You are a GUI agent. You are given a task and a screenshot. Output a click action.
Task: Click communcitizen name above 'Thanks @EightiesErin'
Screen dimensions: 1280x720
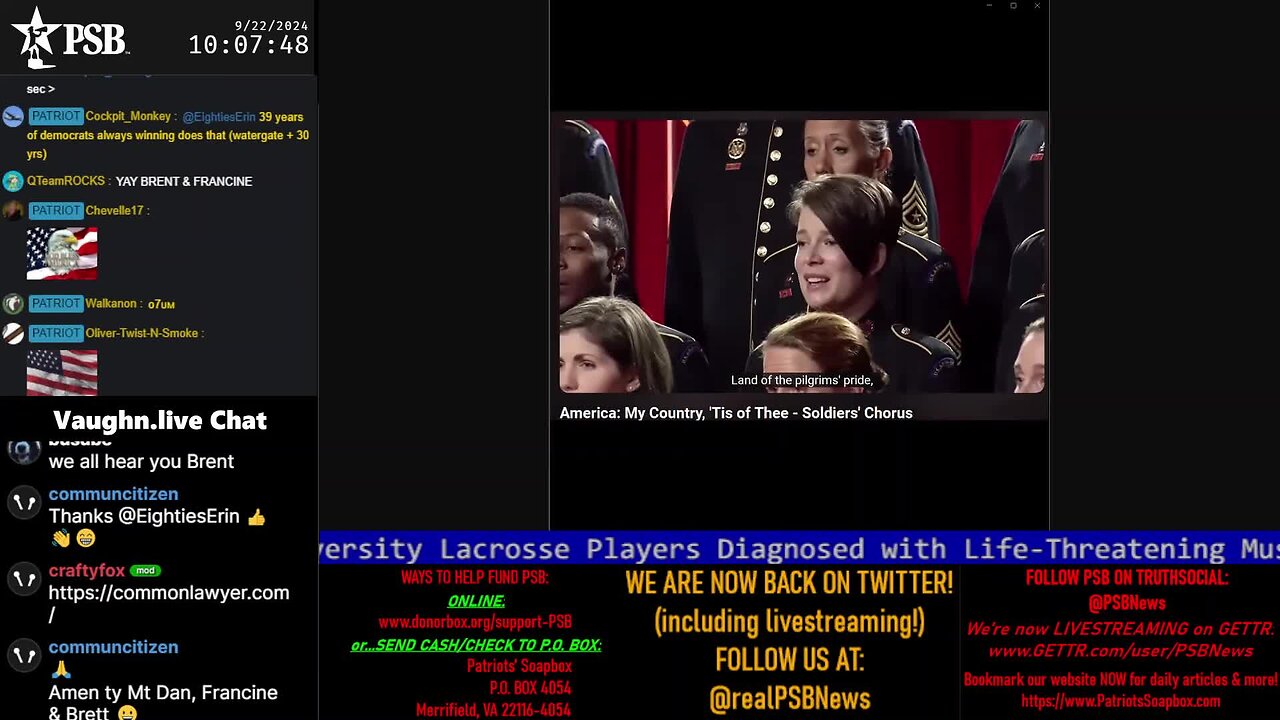click(113, 494)
